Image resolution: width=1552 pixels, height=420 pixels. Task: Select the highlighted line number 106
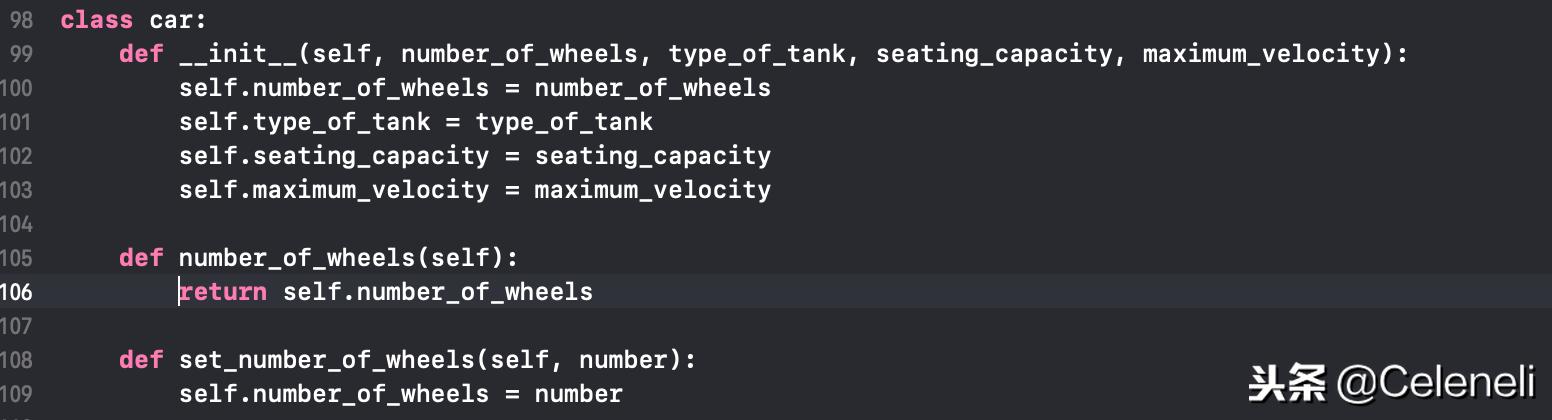(16, 292)
